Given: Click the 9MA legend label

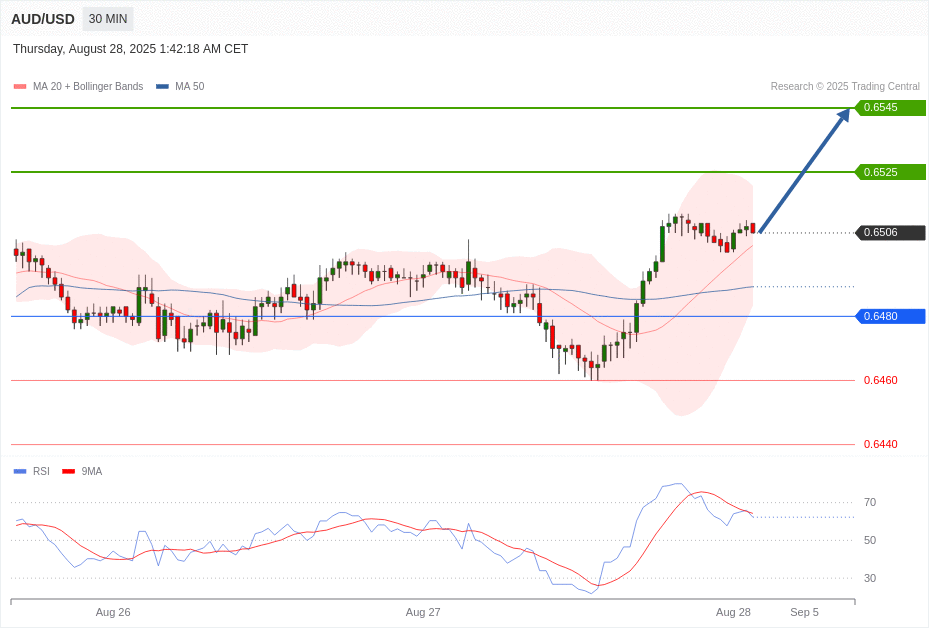Looking at the screenshot, I should (92, 471).
